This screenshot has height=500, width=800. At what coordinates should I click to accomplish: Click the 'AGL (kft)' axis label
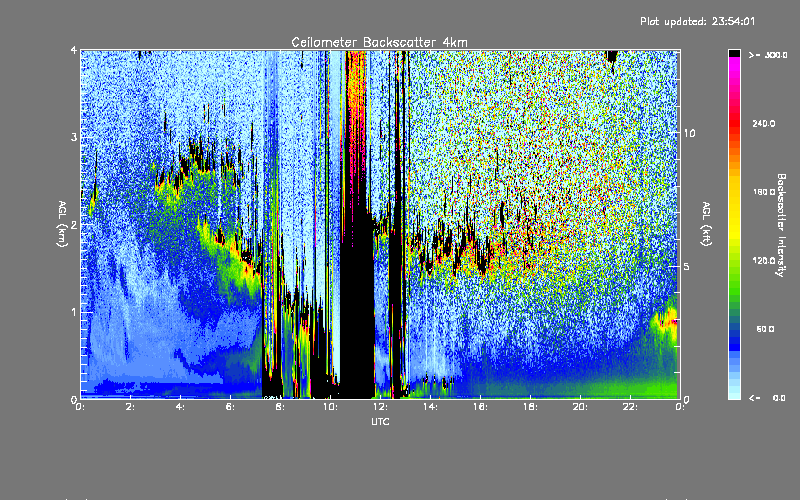tap(706, 224)
